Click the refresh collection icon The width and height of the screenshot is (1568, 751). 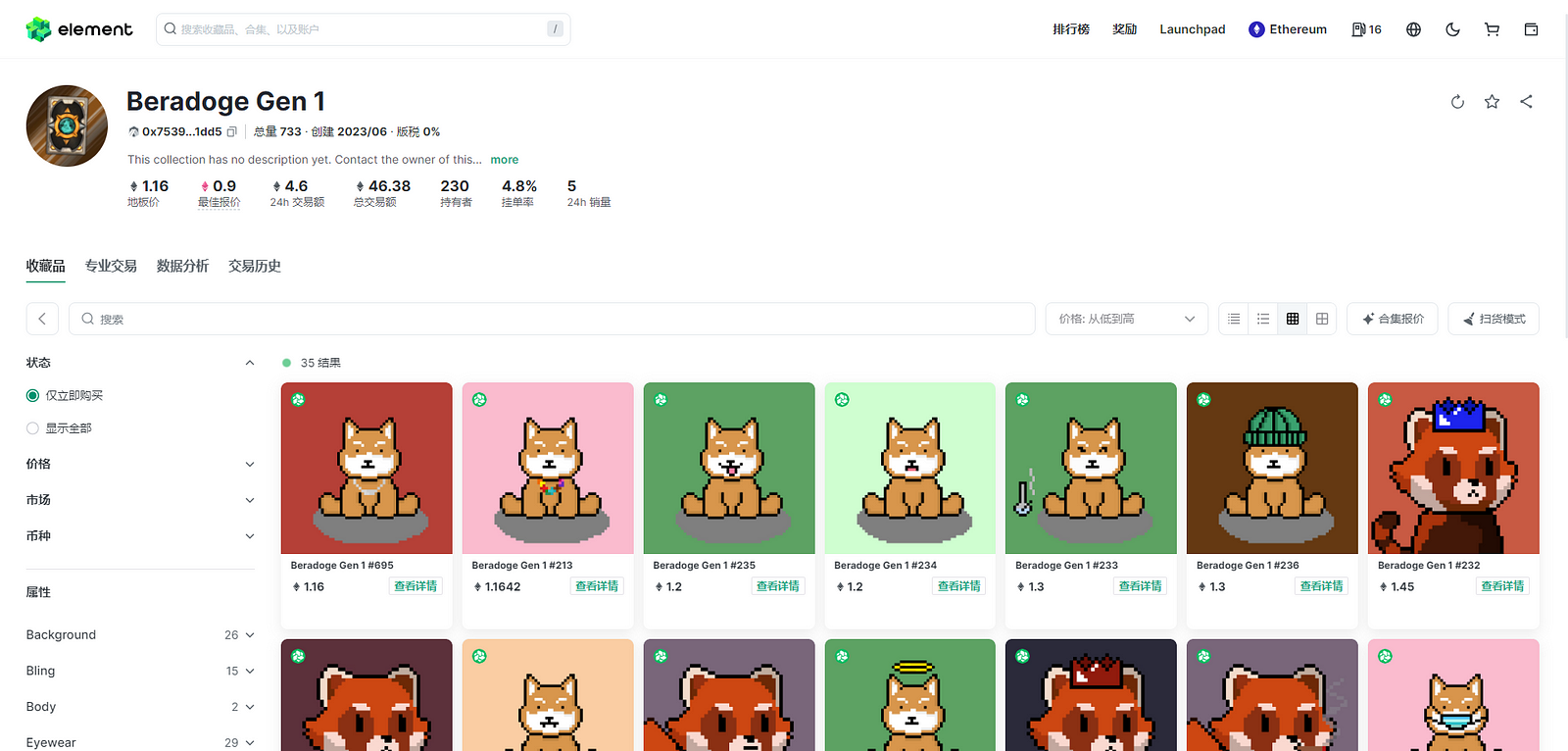[x=1457, y=102]
